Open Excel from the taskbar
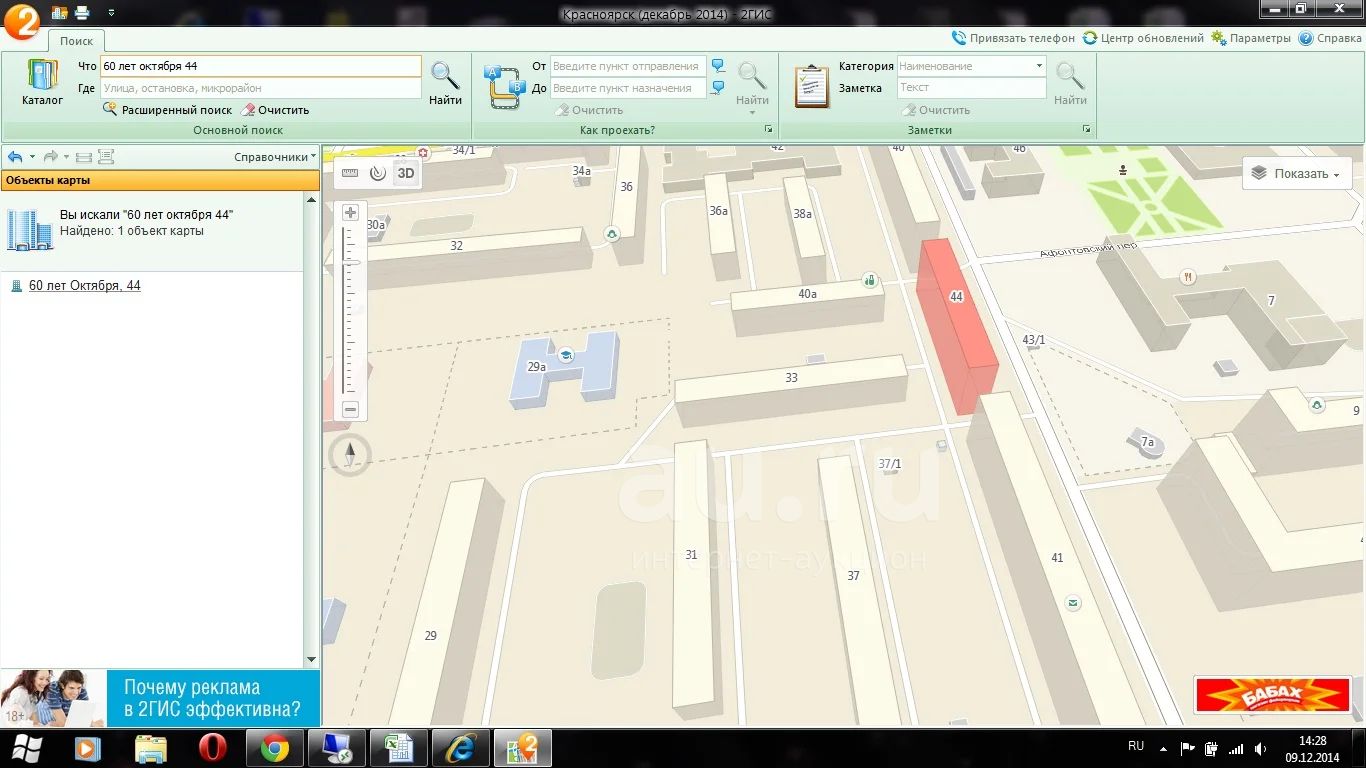The image size is (1366, 768). click(x=399, y=748)
